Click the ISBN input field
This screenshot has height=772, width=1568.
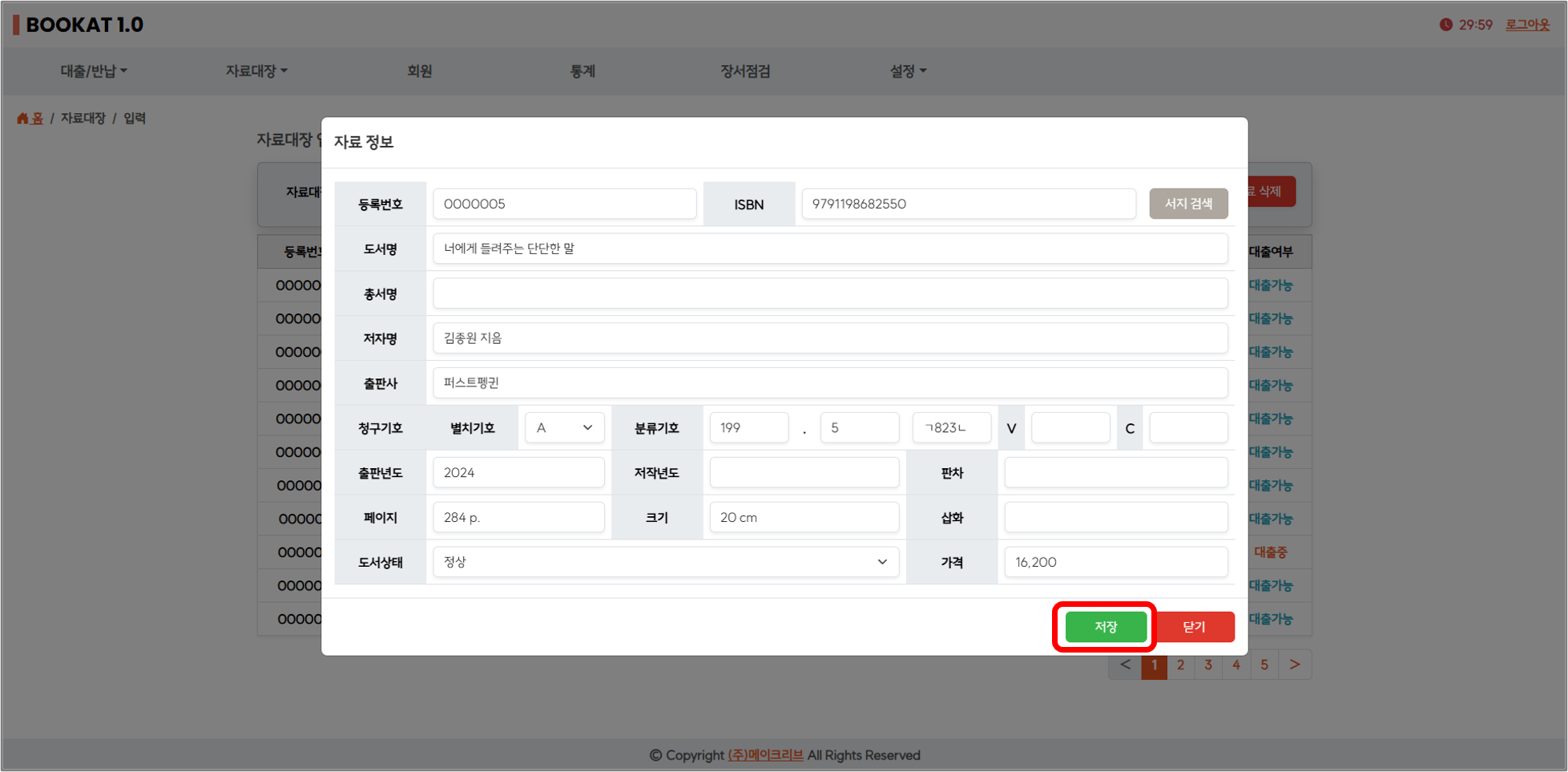pos(968,204)
